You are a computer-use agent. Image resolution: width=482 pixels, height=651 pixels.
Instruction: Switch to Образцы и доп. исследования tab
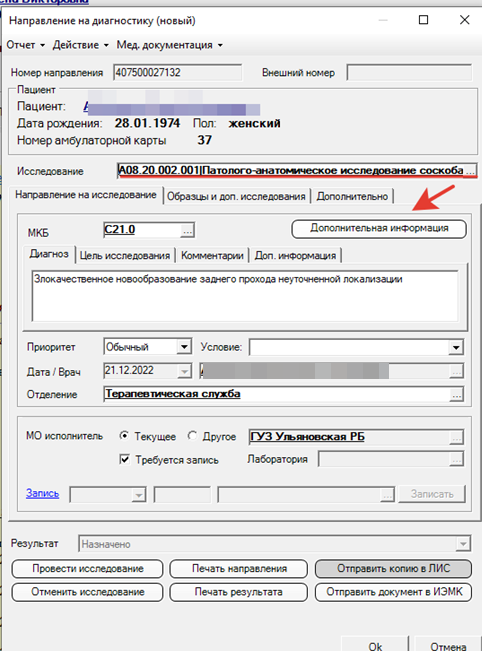(x=236, y=196)
